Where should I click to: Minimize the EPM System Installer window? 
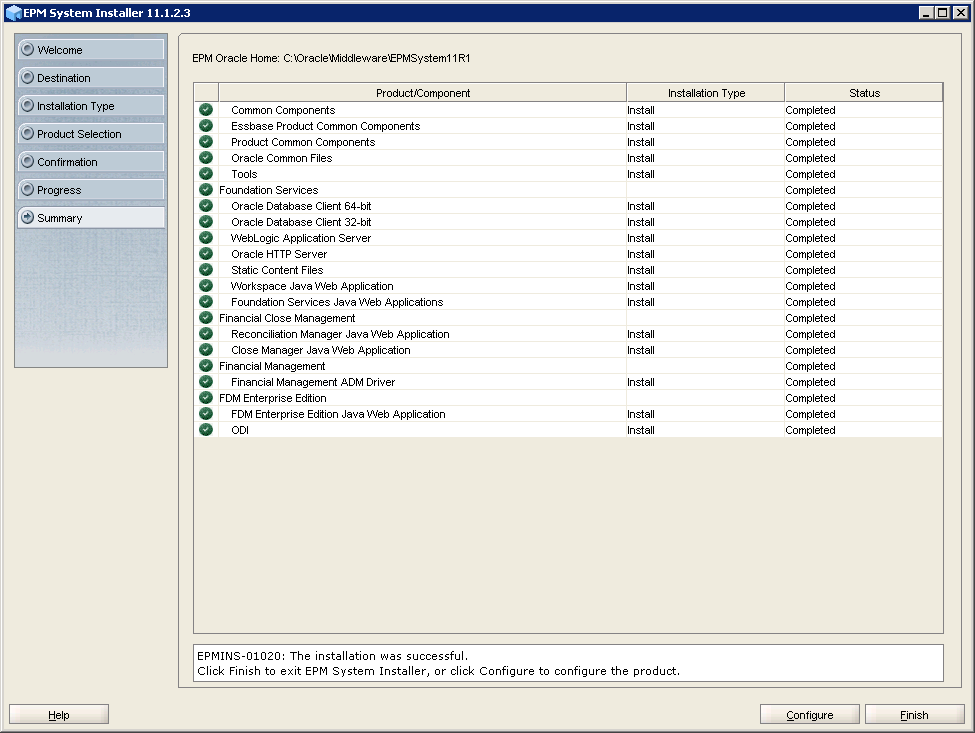926,12
